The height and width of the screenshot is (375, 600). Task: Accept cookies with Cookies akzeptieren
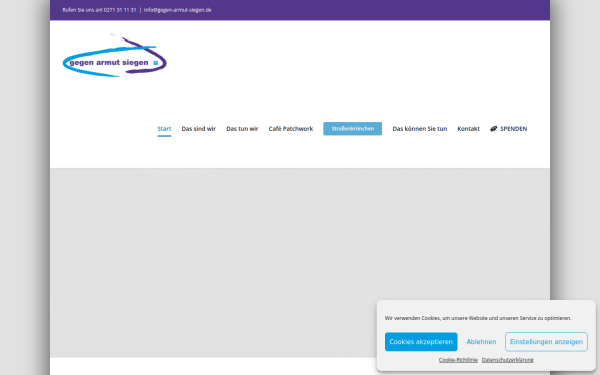coord(421,342)
